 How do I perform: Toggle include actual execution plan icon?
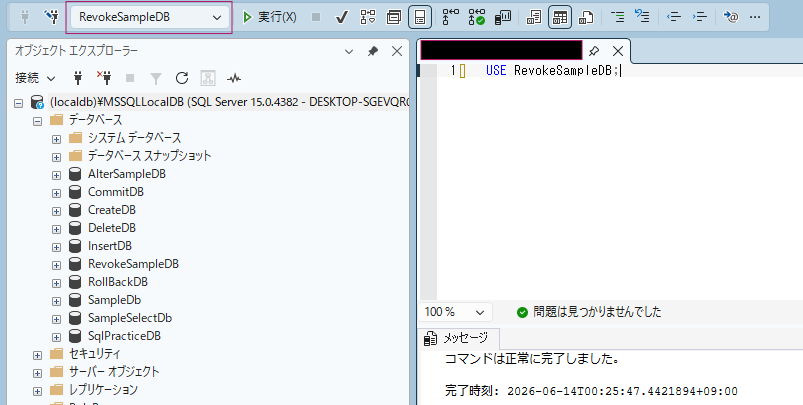[x=451, y=17]
